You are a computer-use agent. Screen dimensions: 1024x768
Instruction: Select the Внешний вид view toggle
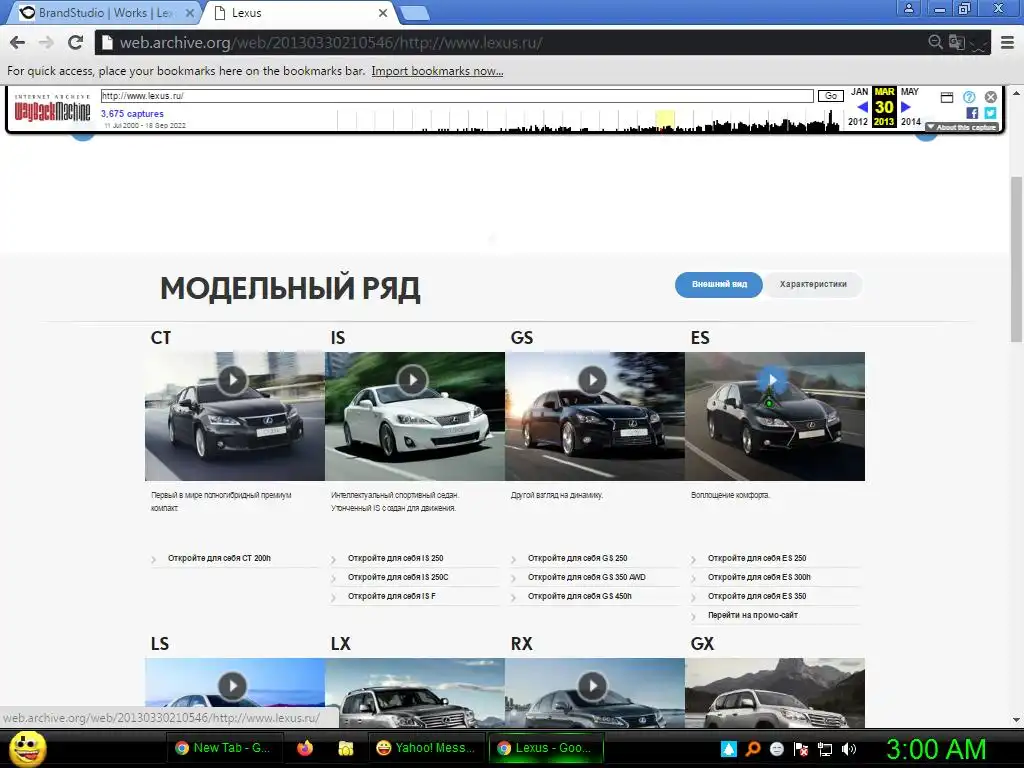coord(719,285)
